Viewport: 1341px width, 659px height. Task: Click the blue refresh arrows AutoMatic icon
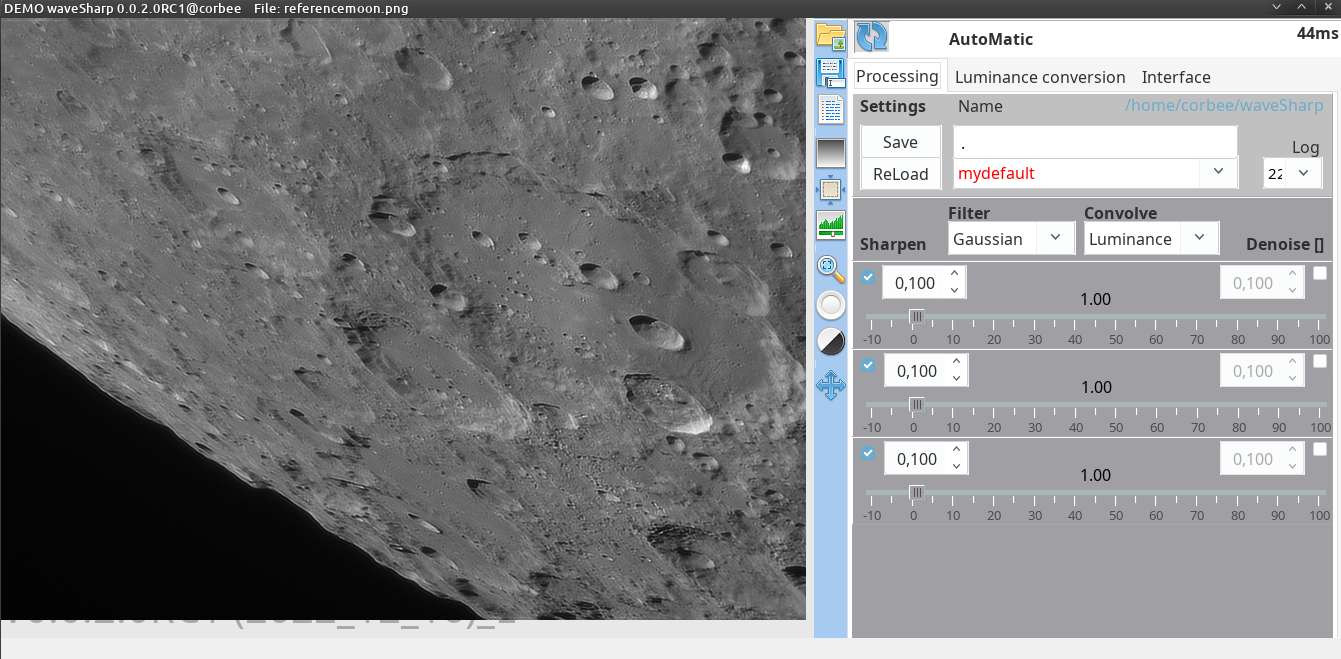pyautogui.click(x=872, y=37)
